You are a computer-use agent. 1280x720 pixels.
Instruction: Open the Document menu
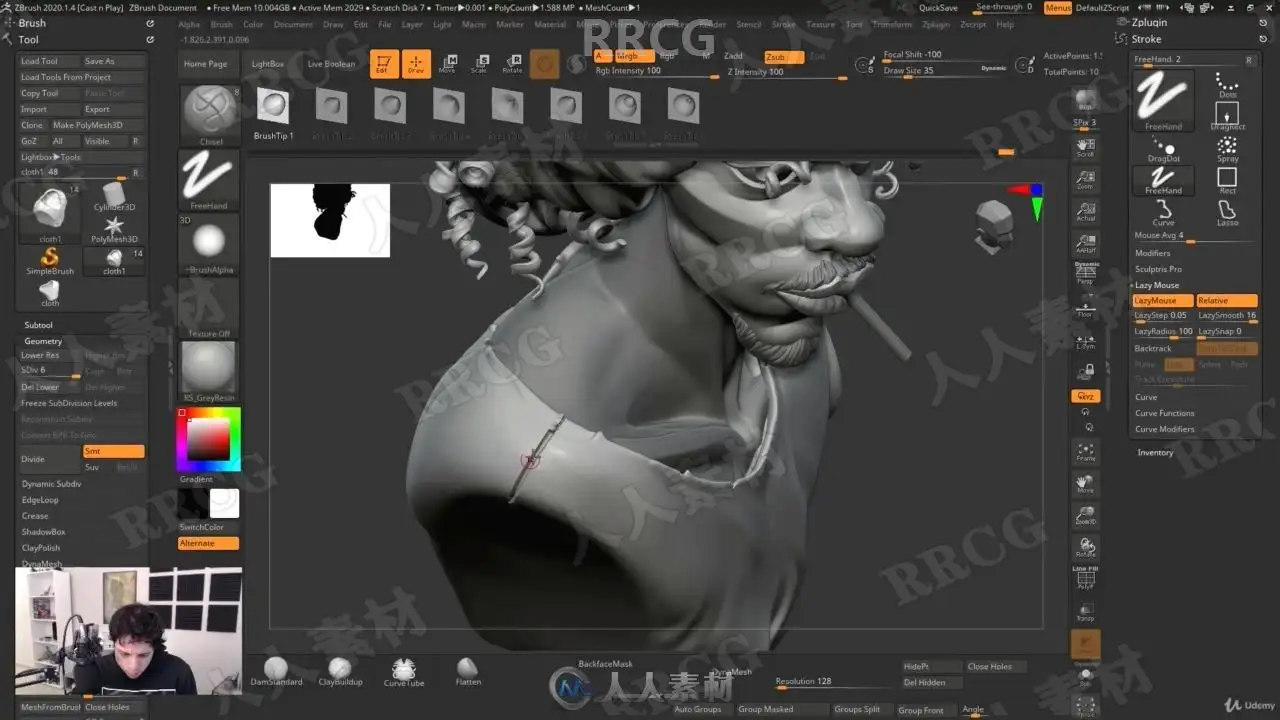[293, 24]
